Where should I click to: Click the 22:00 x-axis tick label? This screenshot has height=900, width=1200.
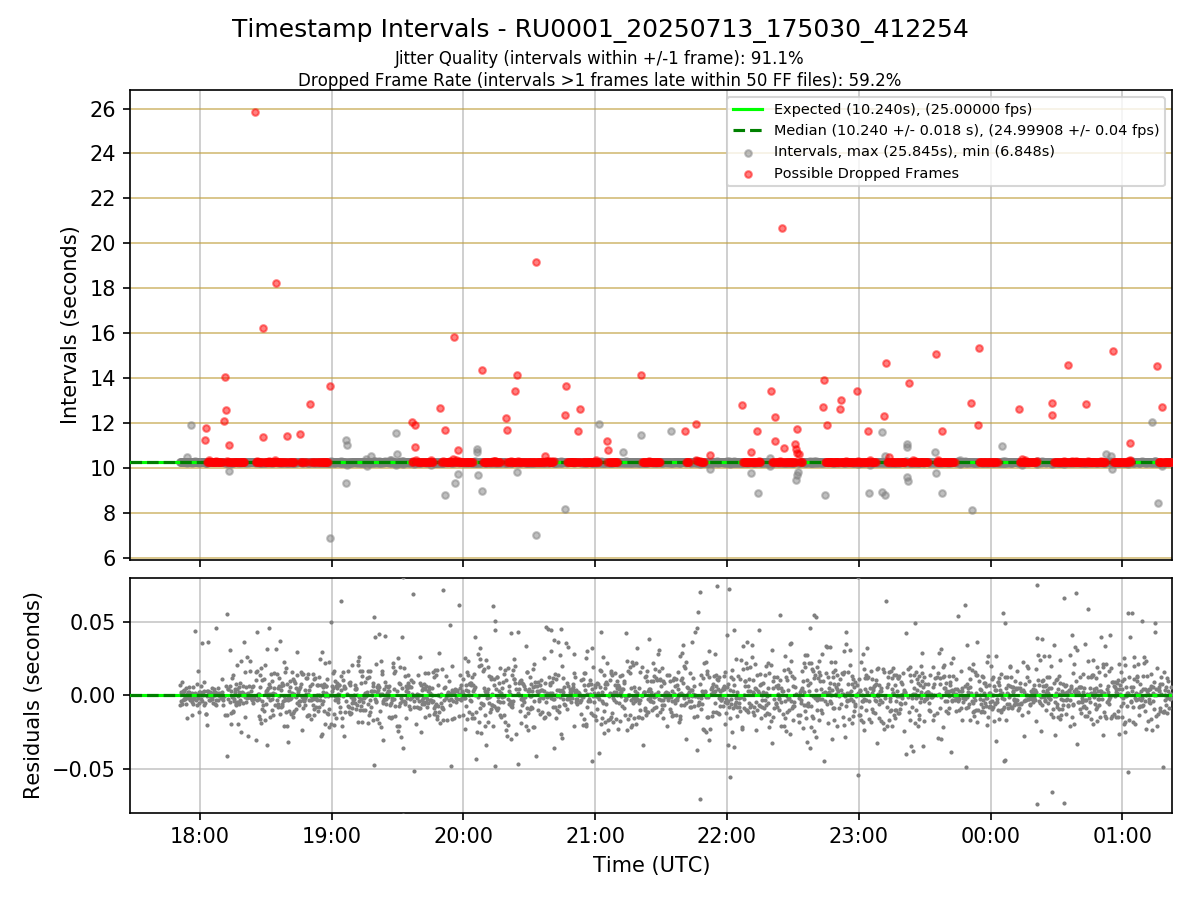click(x=726, y=834)
